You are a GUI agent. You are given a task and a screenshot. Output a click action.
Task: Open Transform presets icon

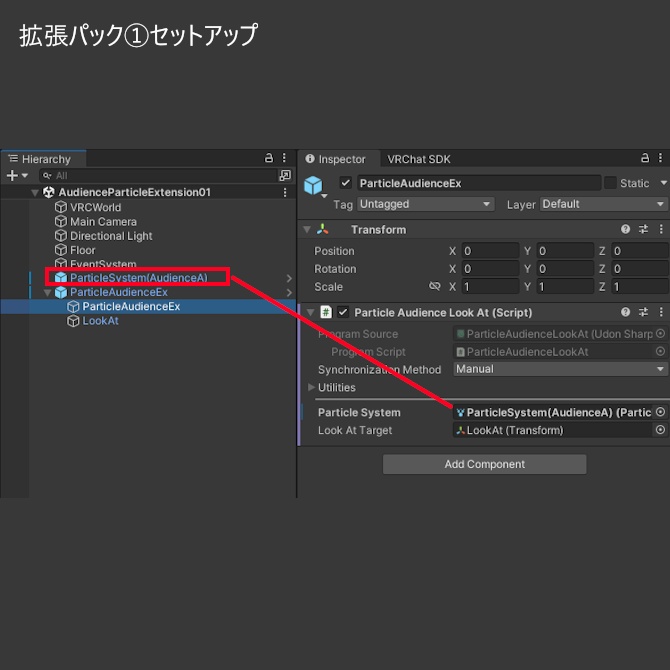point(644,229)
